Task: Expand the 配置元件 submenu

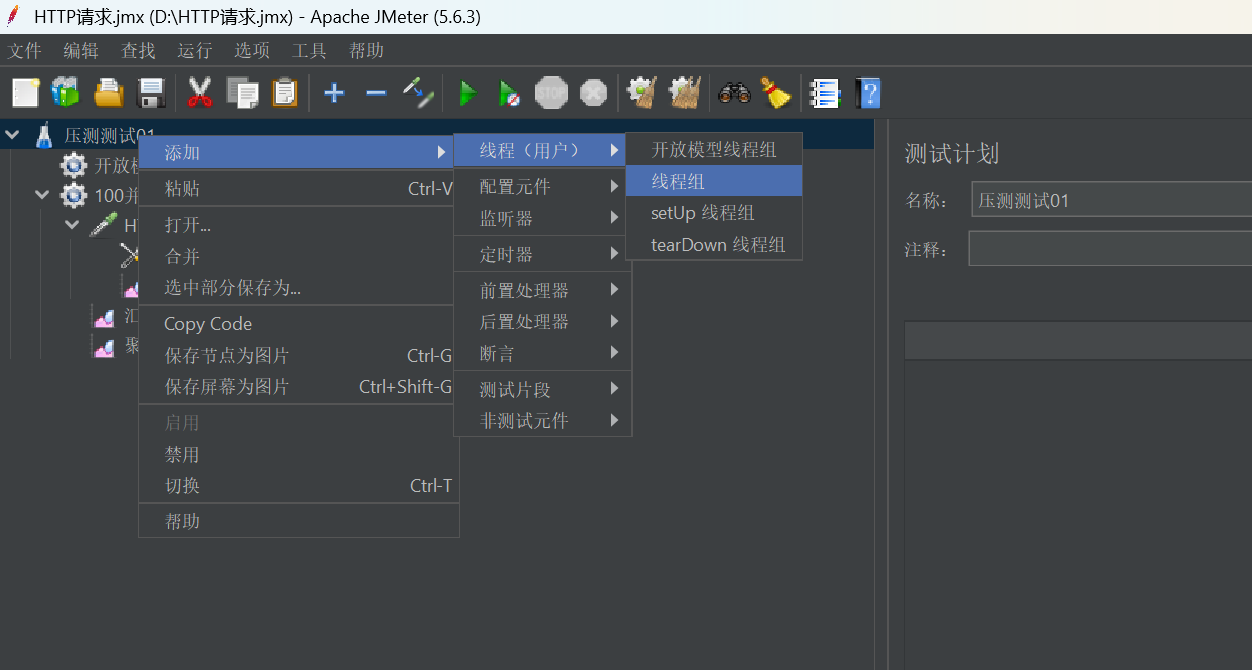Action: 542,186
